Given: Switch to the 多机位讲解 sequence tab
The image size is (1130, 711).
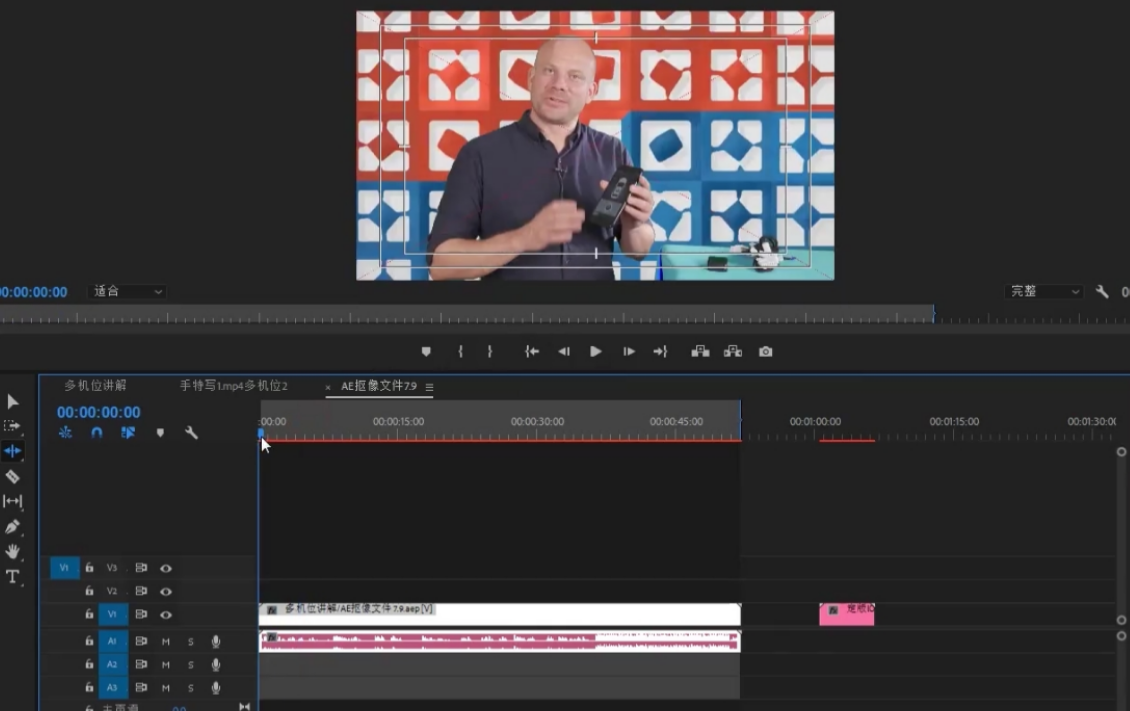Looking at the screenshot, I should tap(96, 386).
